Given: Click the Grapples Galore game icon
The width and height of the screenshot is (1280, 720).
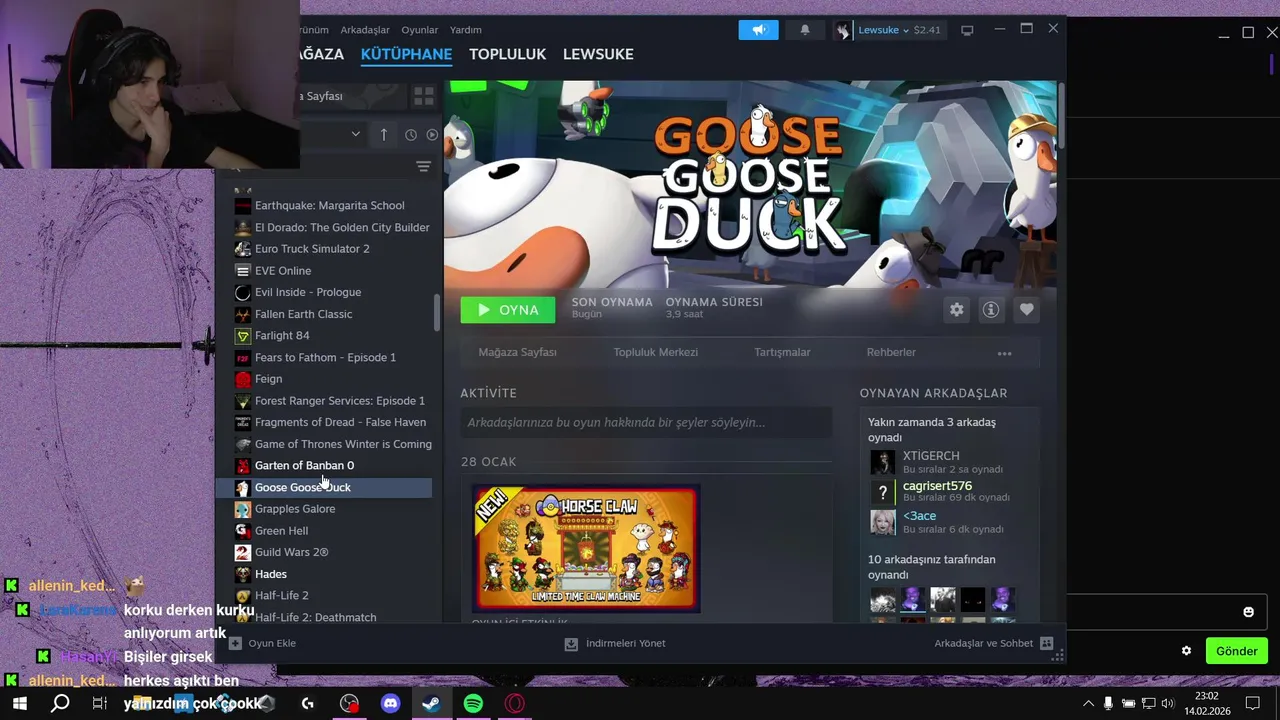Looking at the screenshot, I should (x=242, y=509).
